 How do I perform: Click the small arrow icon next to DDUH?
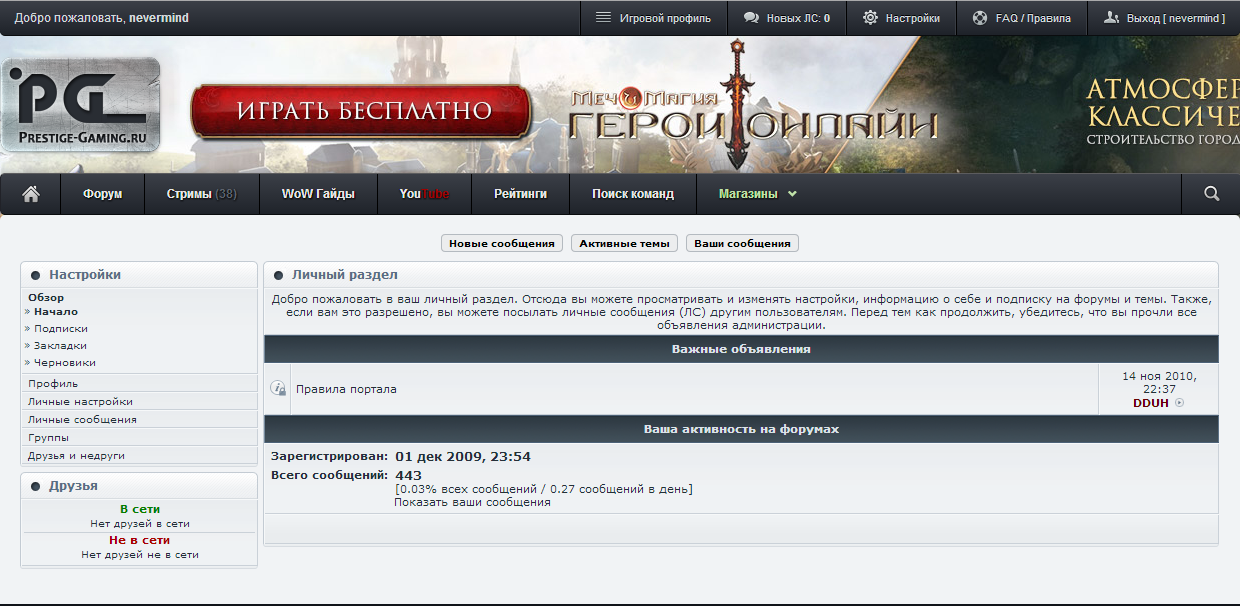tap(1180, 403)
